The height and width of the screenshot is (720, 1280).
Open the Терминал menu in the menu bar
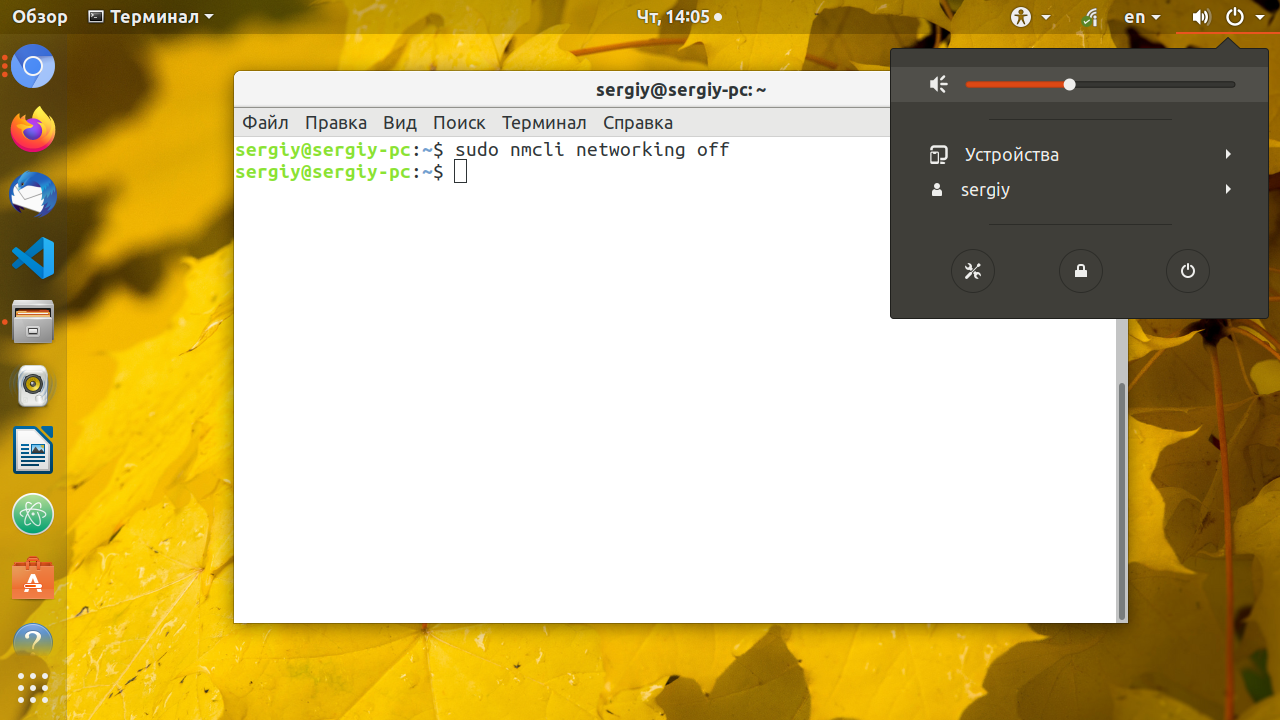pos(544,123)
